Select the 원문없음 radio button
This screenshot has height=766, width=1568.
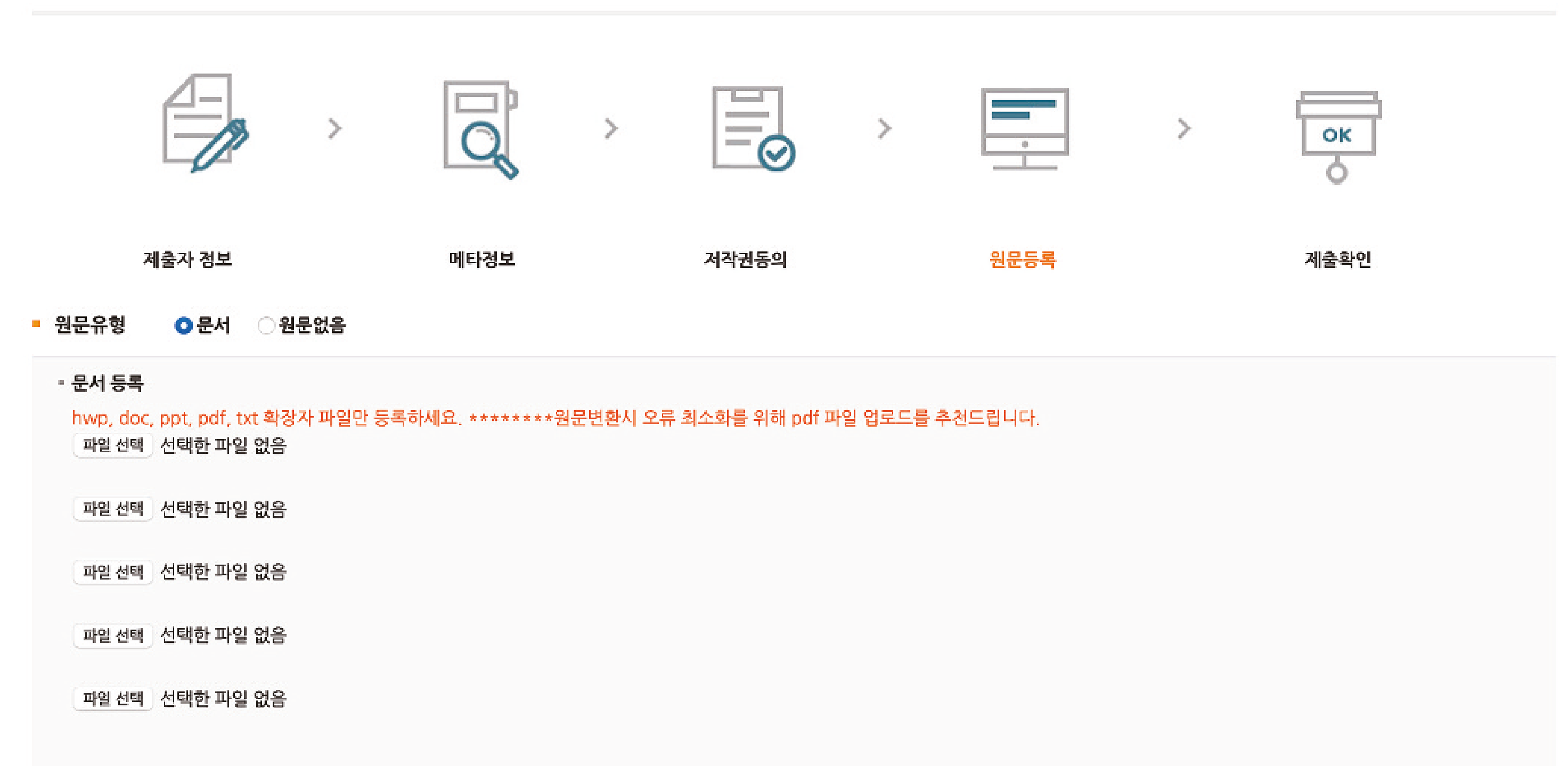[266, 326]
